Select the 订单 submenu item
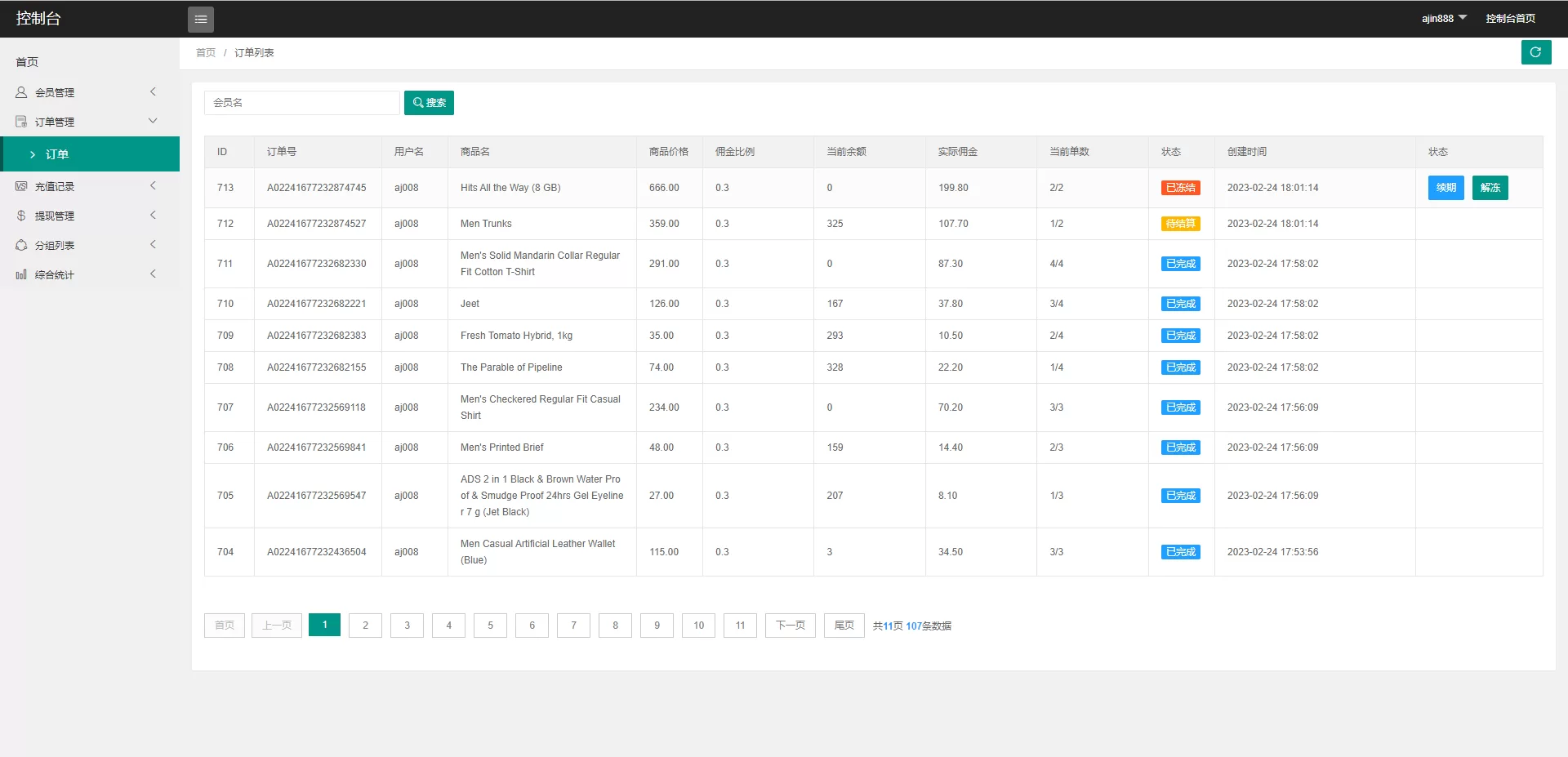 [x=57, y=154]
